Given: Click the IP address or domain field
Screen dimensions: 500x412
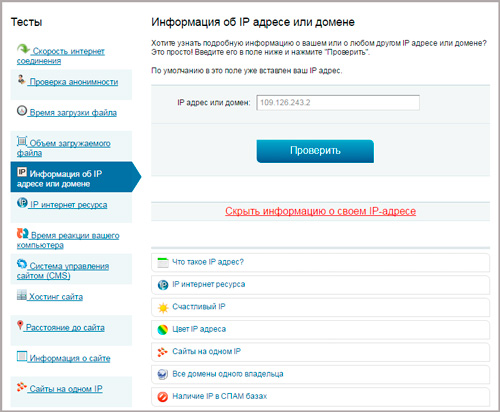Looking at the screenshot, I should click(x=338, y=103).
